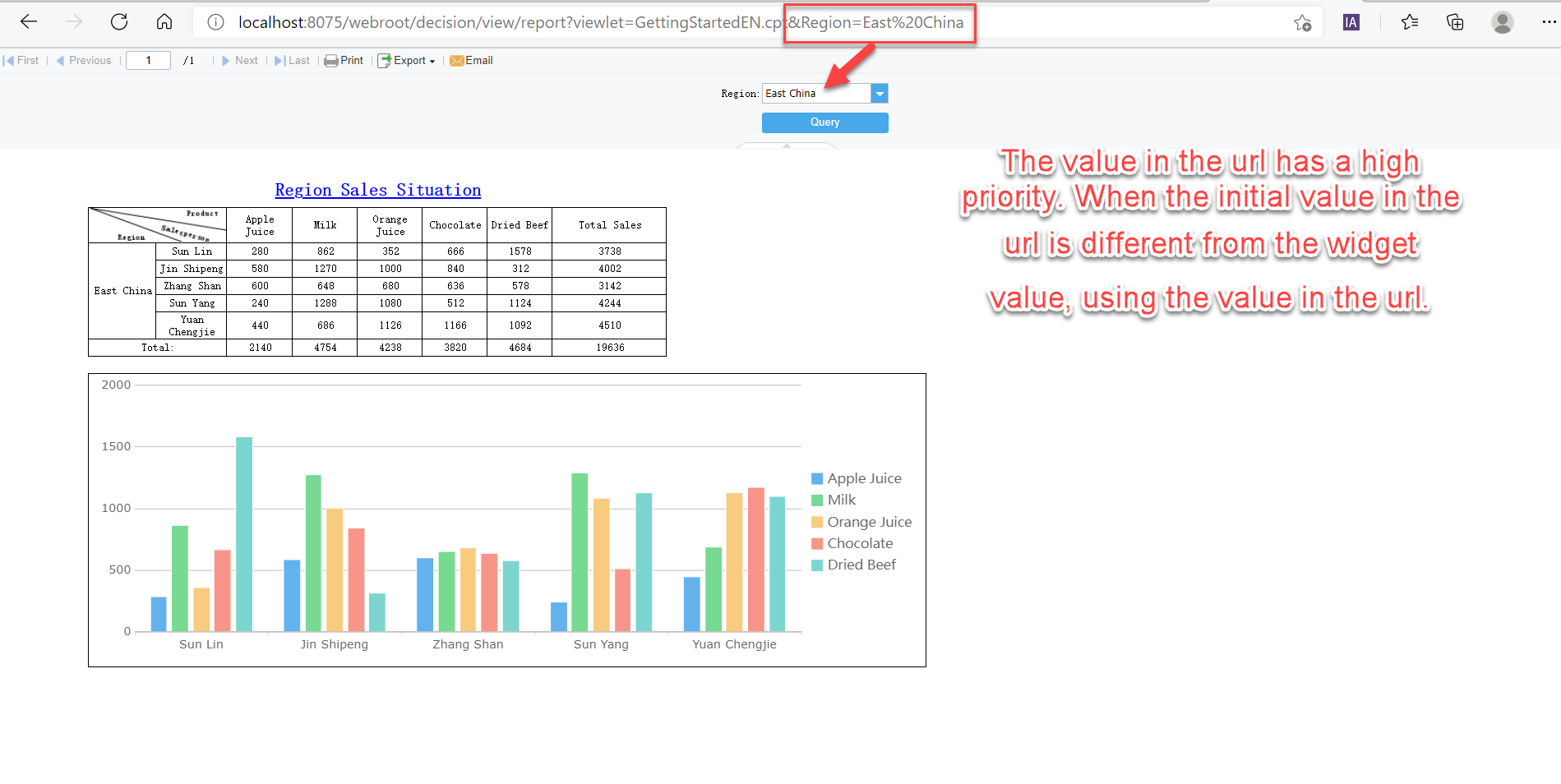Refresh the page with the browser reload icon
Screen dimensions: 1561x784
[x=118, y=22]
